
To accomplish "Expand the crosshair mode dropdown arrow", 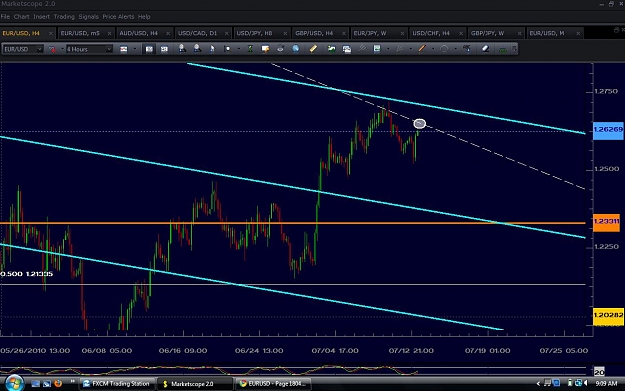I will [238, 49].
